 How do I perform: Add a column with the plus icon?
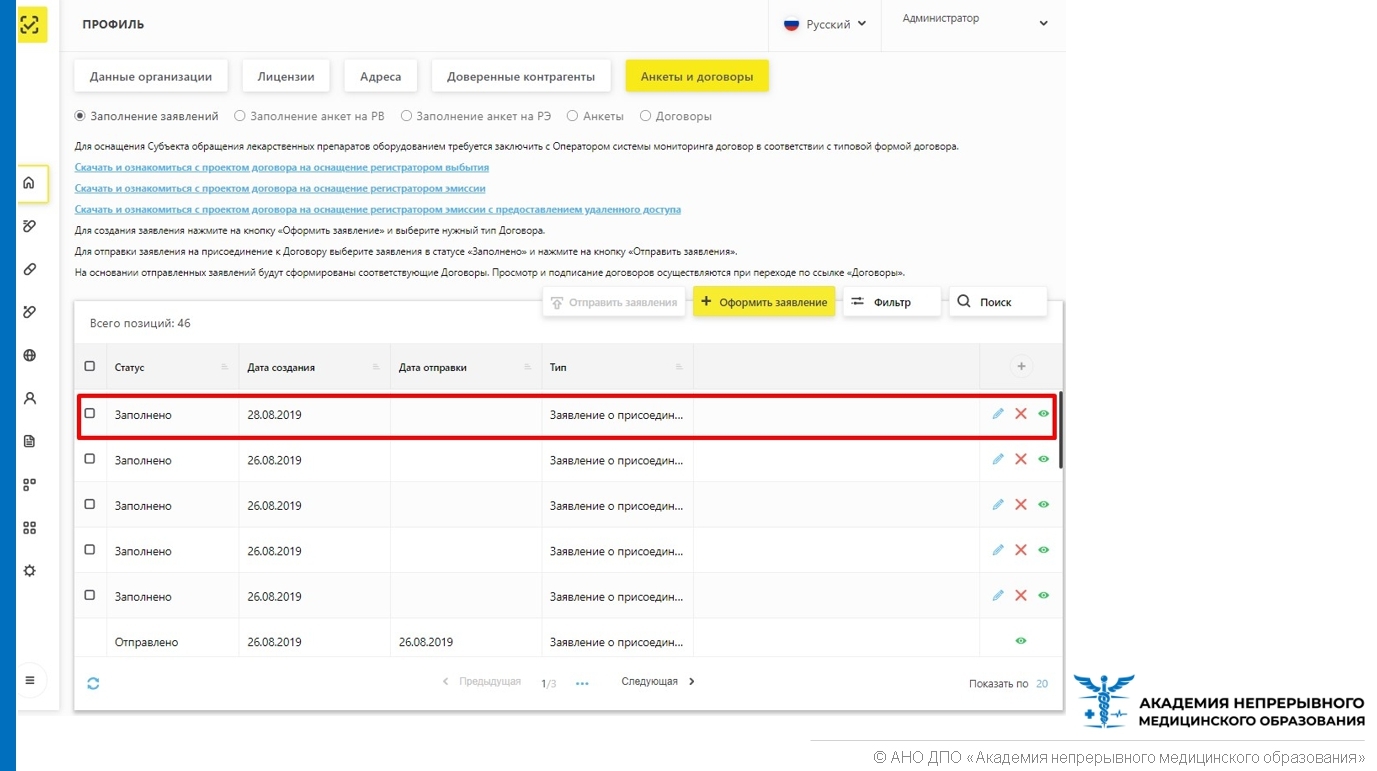coord(1021,367)
